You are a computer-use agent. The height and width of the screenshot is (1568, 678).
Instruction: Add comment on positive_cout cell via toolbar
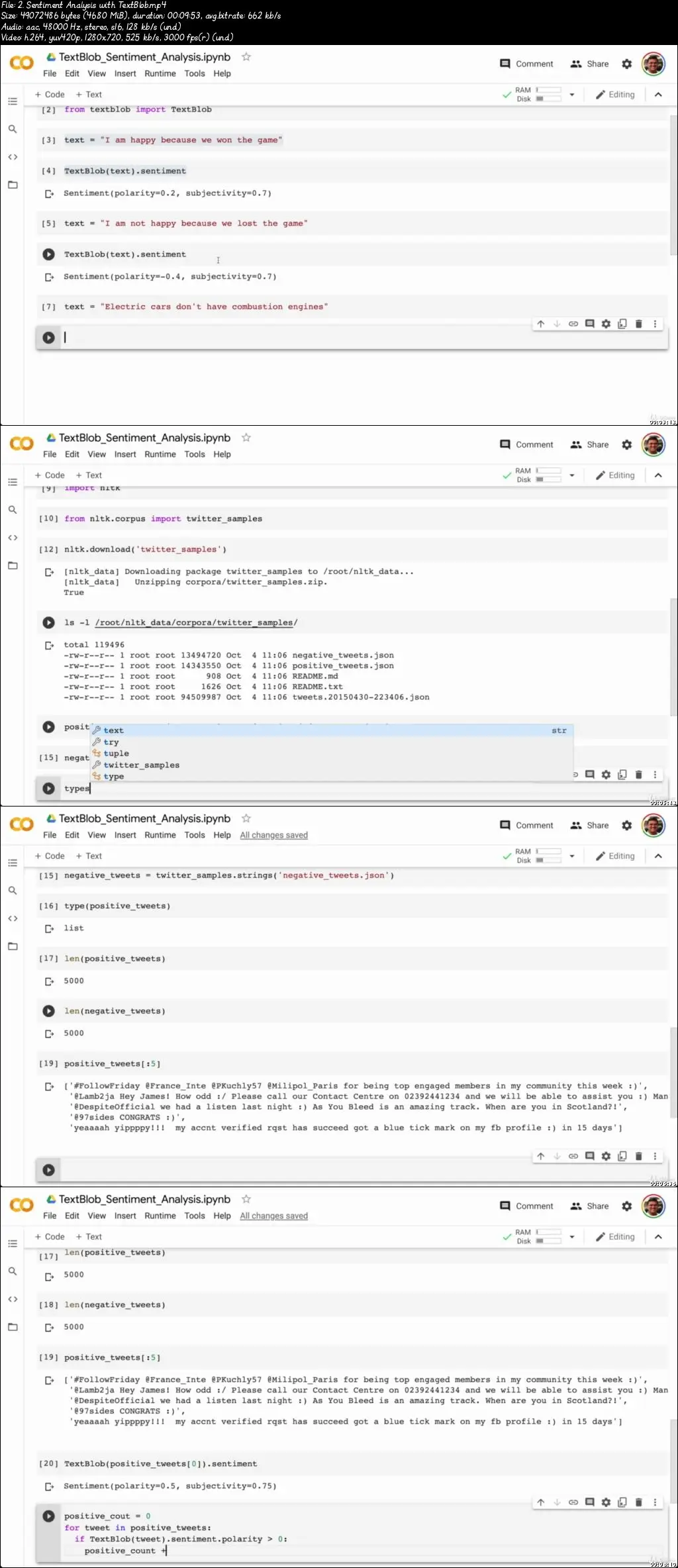[589, 1502]
